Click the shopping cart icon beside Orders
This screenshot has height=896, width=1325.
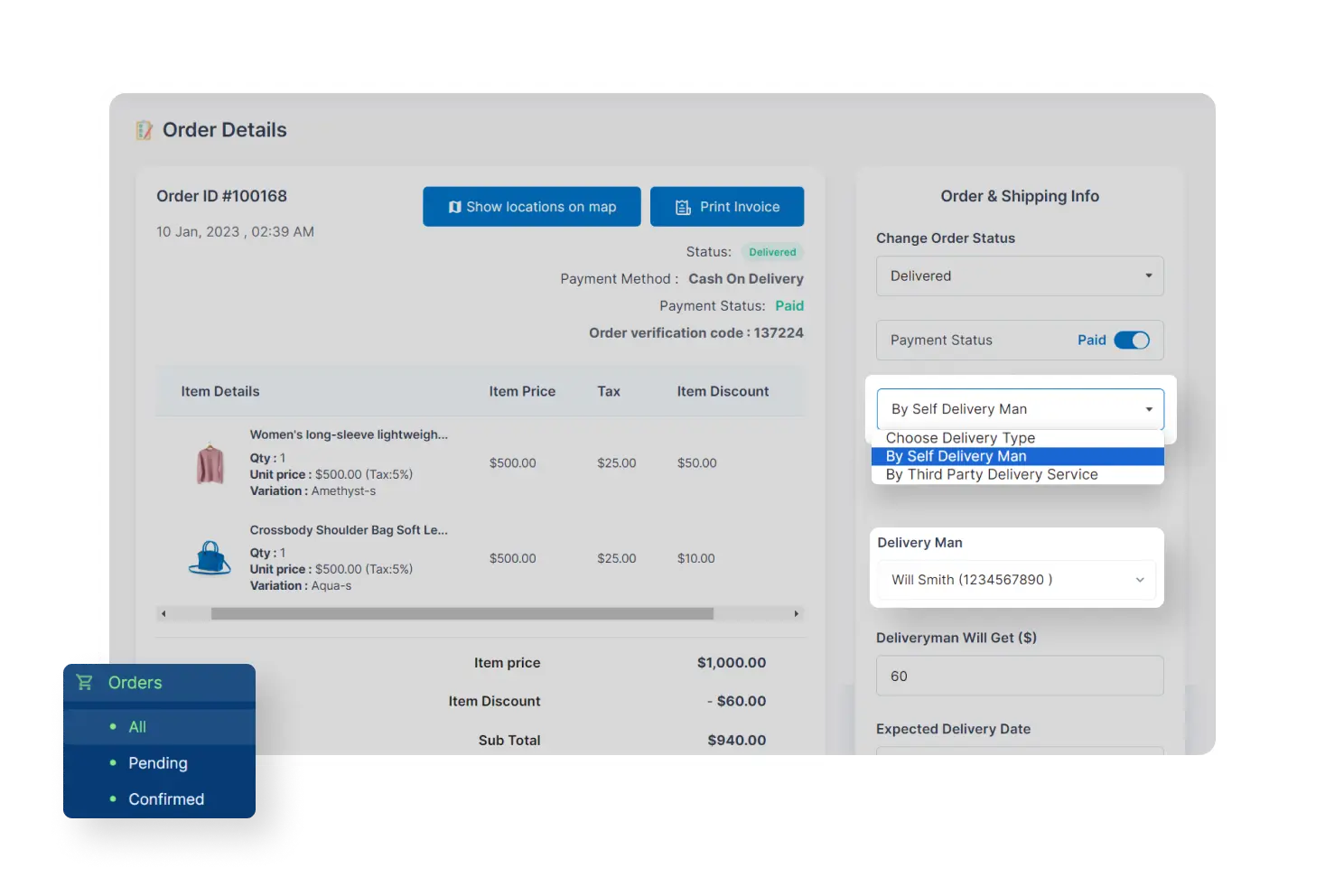point(85,682)
